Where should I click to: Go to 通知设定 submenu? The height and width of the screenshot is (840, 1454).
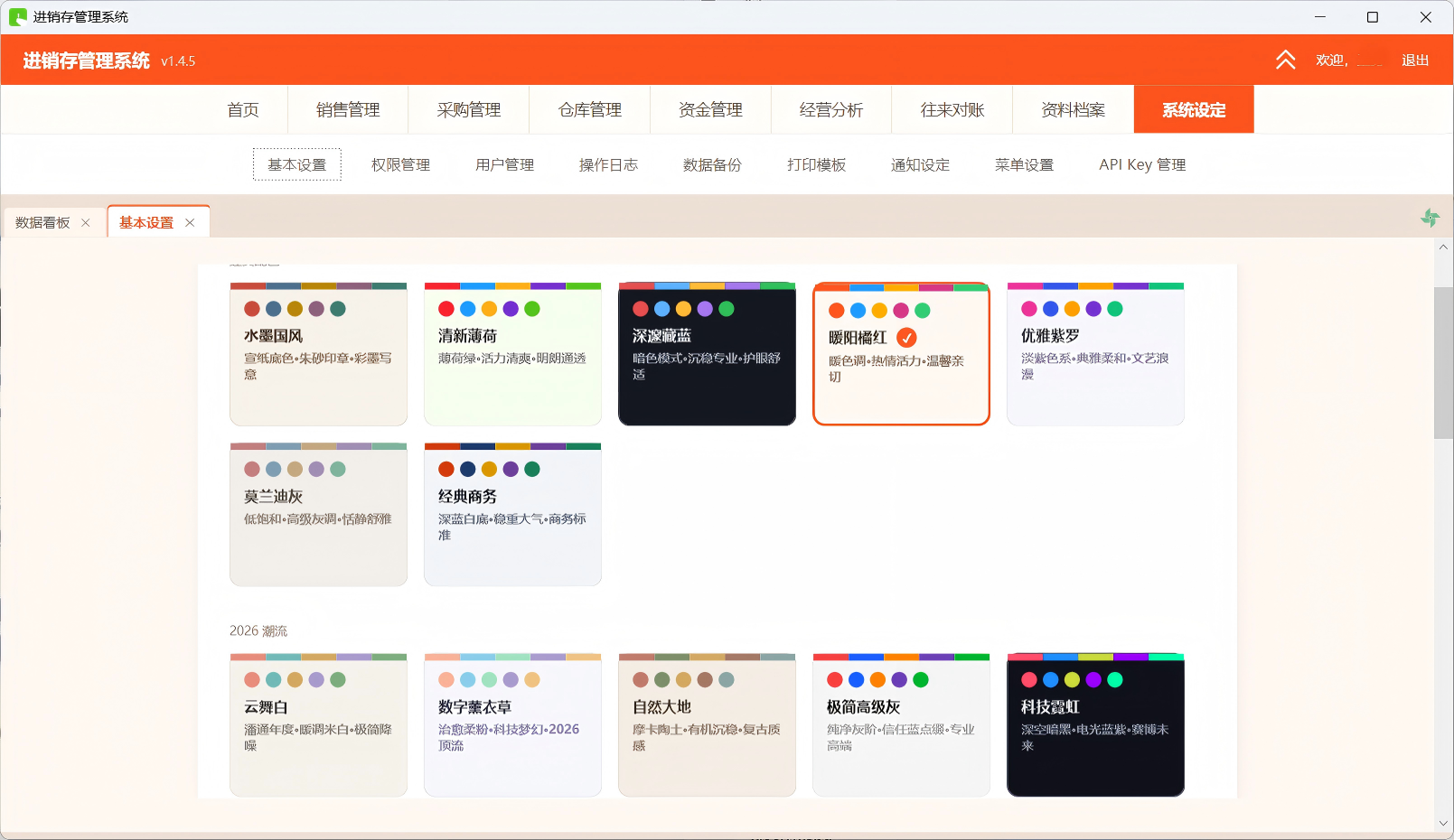(921, 164)
